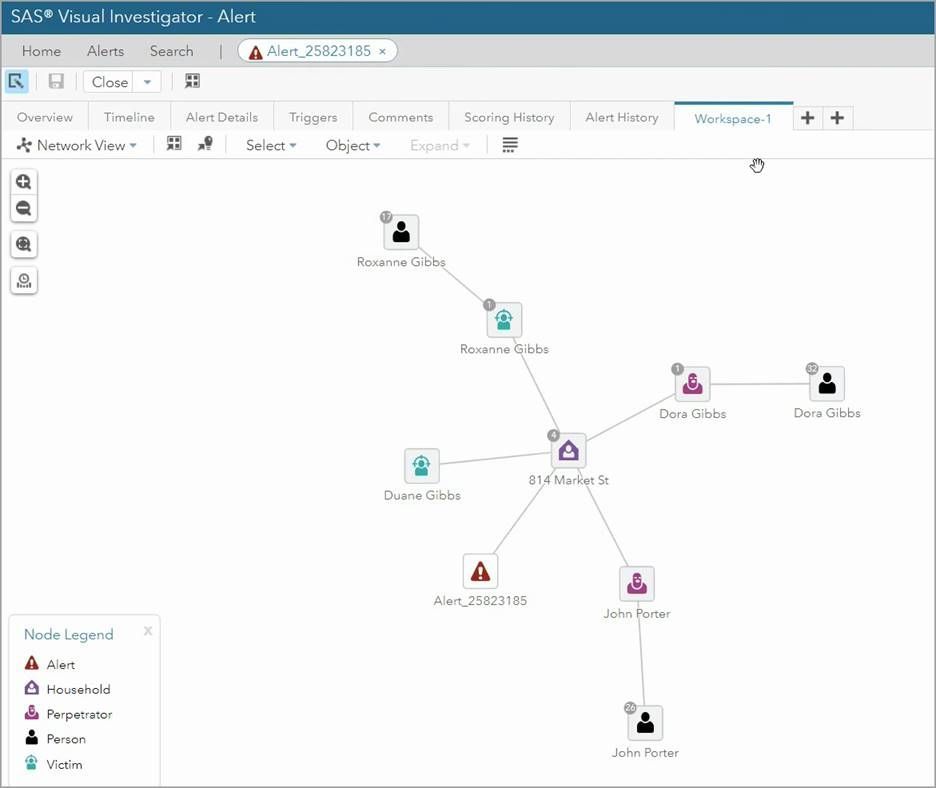
Task: Select the Dora Gibbs perpetrator node
Action: click(x=692, y=384)
